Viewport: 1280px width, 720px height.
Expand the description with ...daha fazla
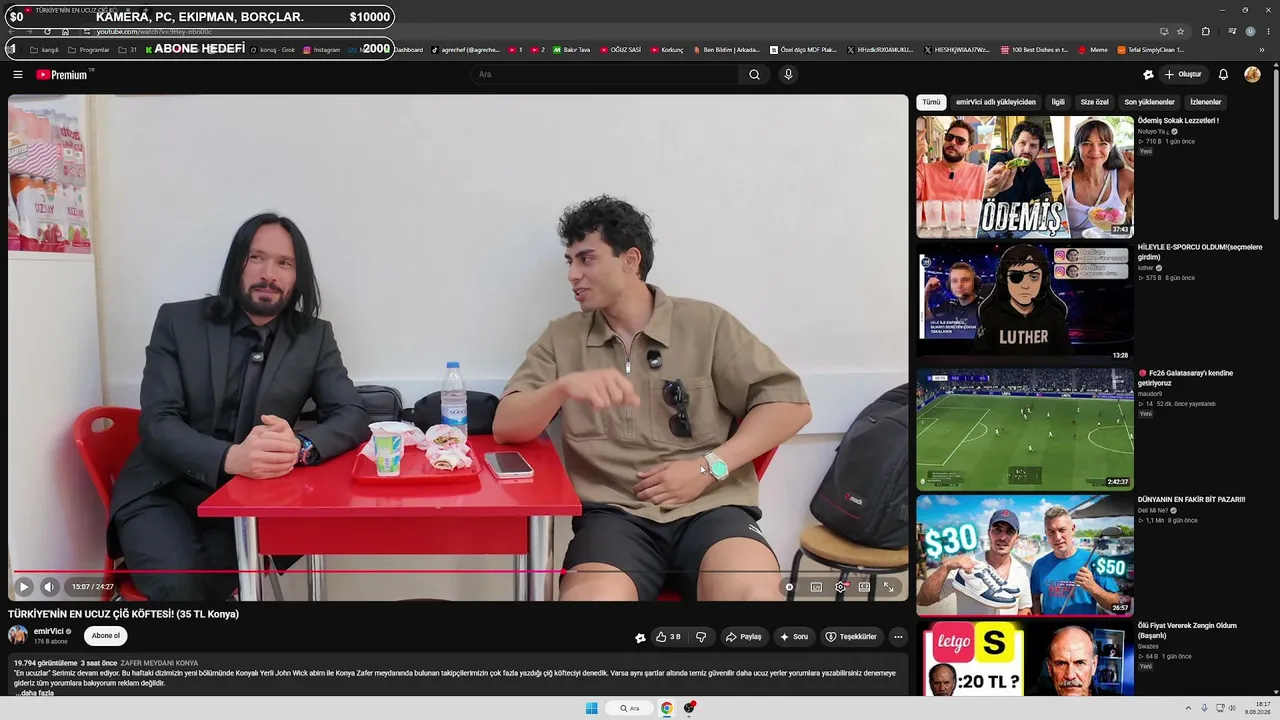[34, 693]
